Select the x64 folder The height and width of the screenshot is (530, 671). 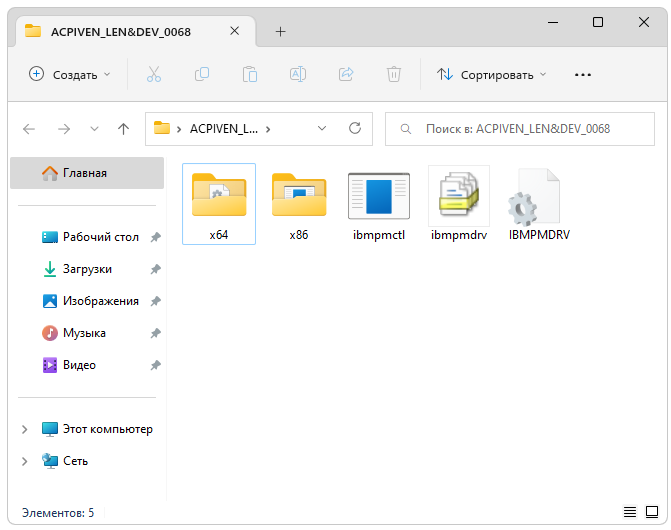(219, 204)
